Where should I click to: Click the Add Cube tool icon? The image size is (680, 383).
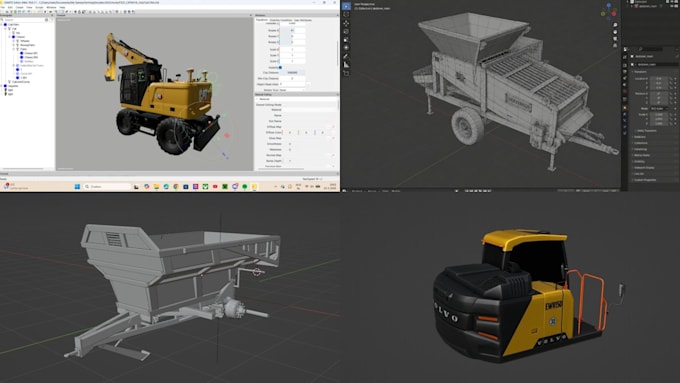coord(346,73)
